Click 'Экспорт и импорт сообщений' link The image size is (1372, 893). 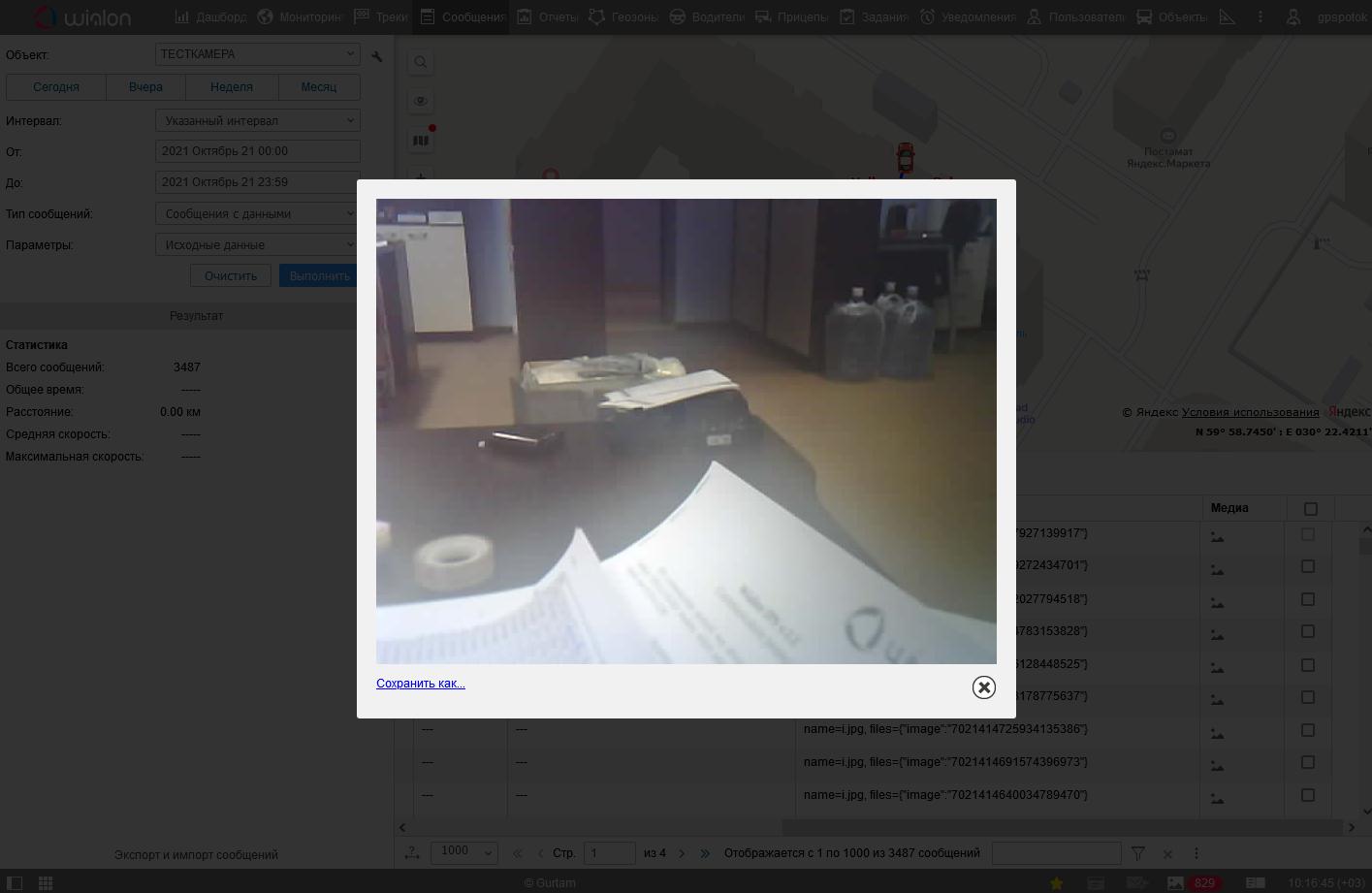click(196, 855)
